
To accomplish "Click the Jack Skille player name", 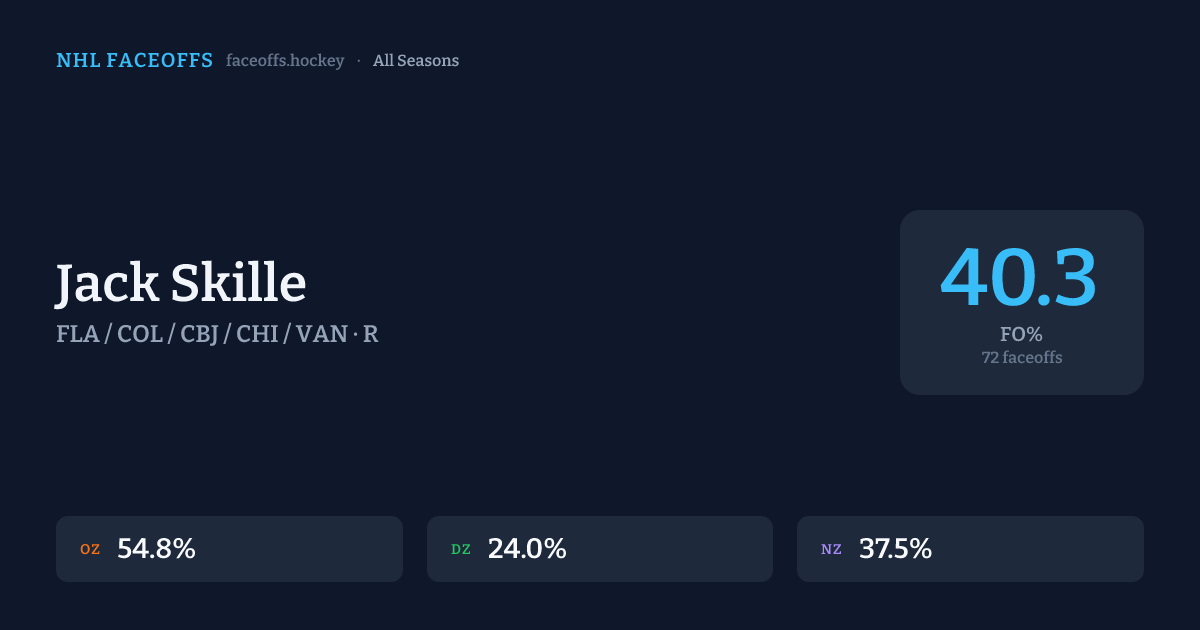I will [181, 284].
